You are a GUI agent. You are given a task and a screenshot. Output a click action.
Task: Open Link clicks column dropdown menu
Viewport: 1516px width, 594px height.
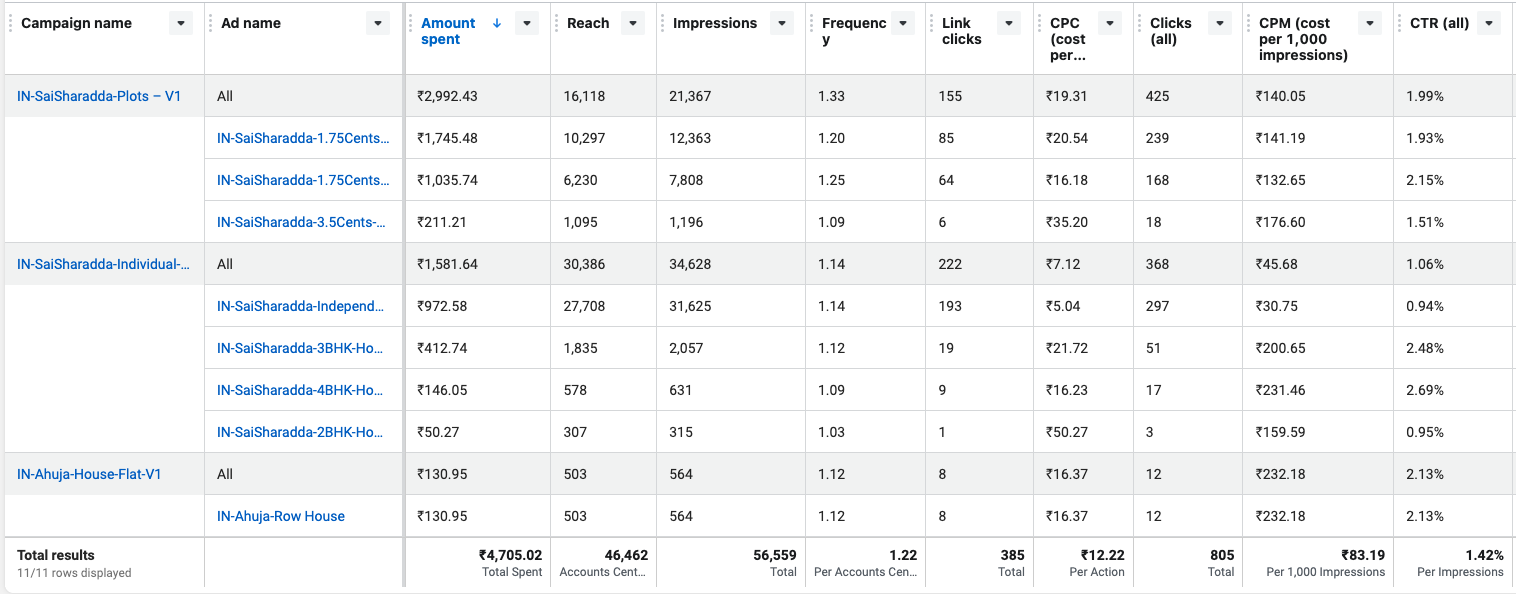tap(1009, 23)
